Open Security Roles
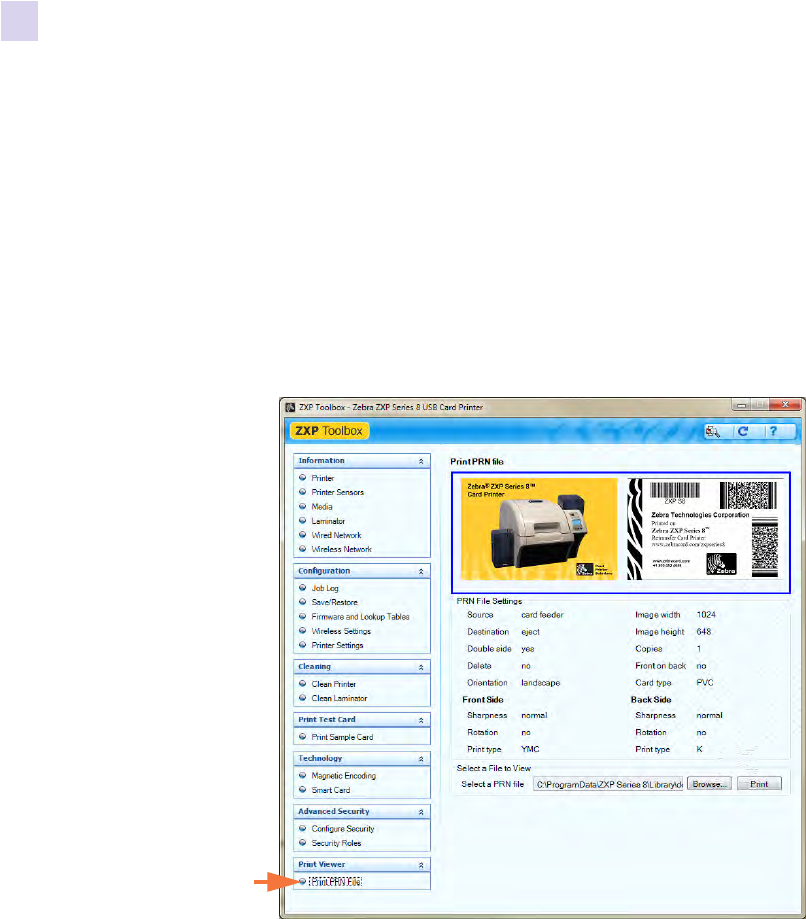The width and height of the screenshot is (806, 919). click(x=336, y=843)
